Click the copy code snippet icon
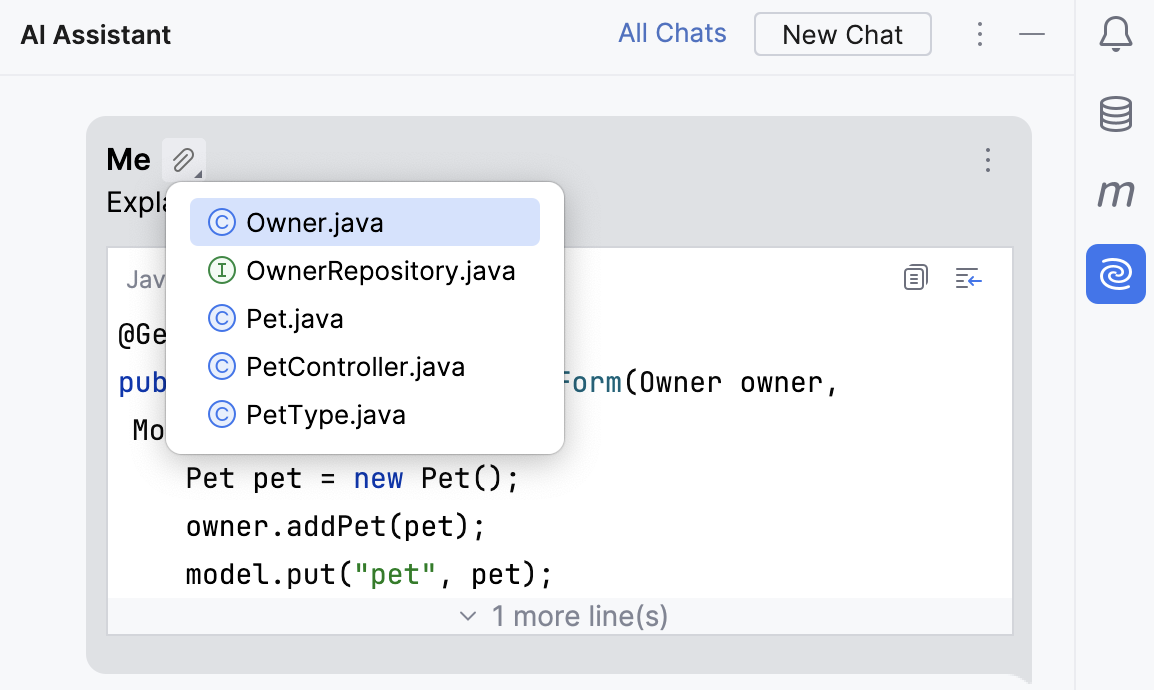This screenshot has width=1154, height=690. click(x=915, y=278)
